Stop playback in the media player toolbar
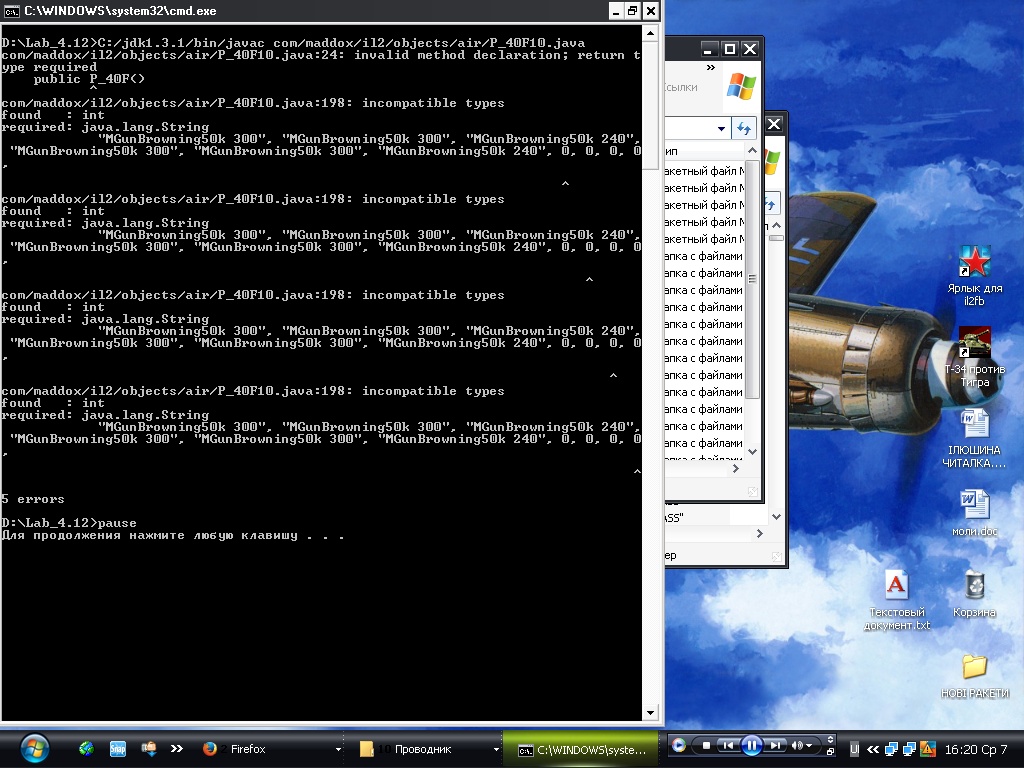Image resolution: width=1024 pixels, height=768 pixels. (705, 745)
